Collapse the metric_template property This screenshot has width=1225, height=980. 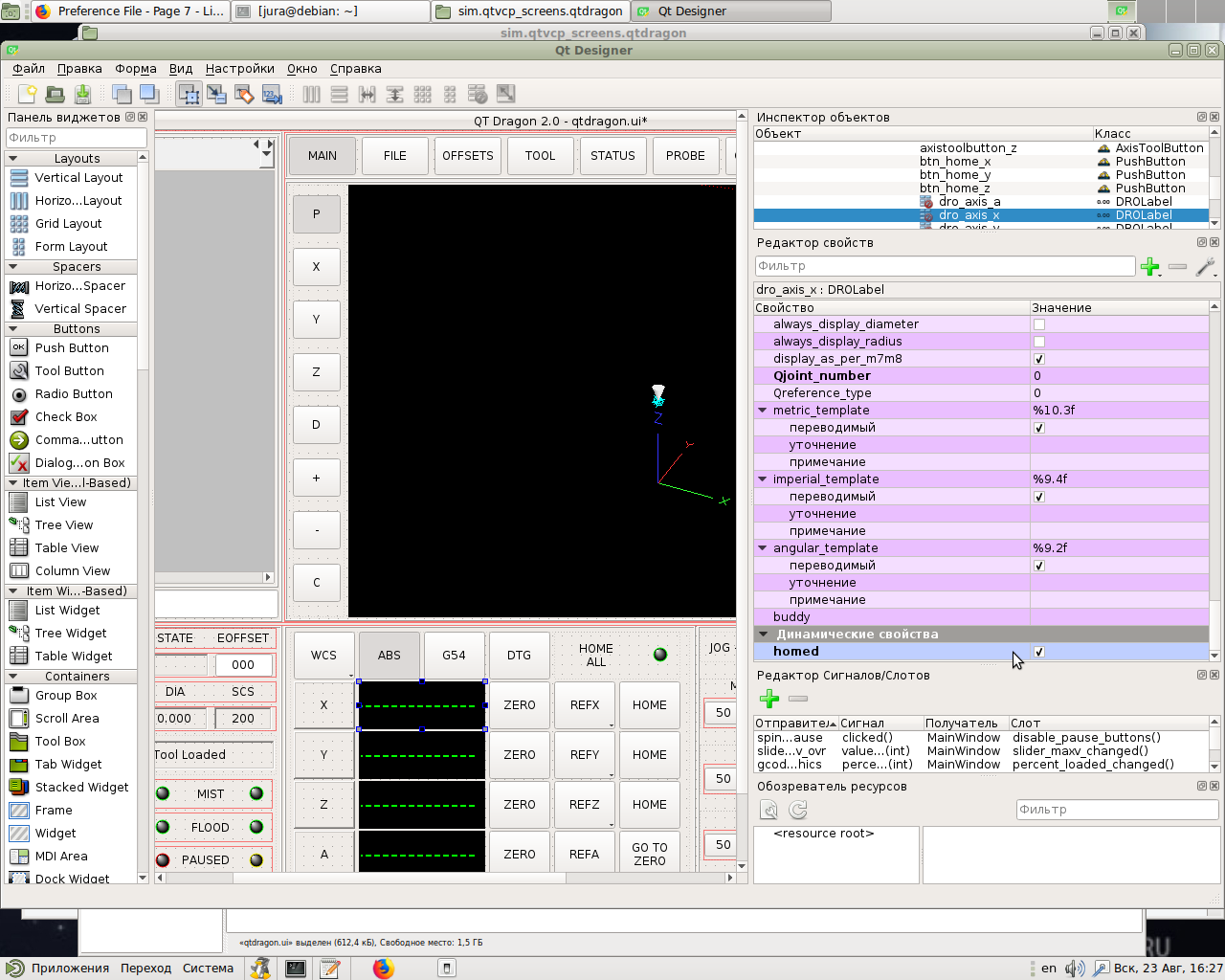763,411
